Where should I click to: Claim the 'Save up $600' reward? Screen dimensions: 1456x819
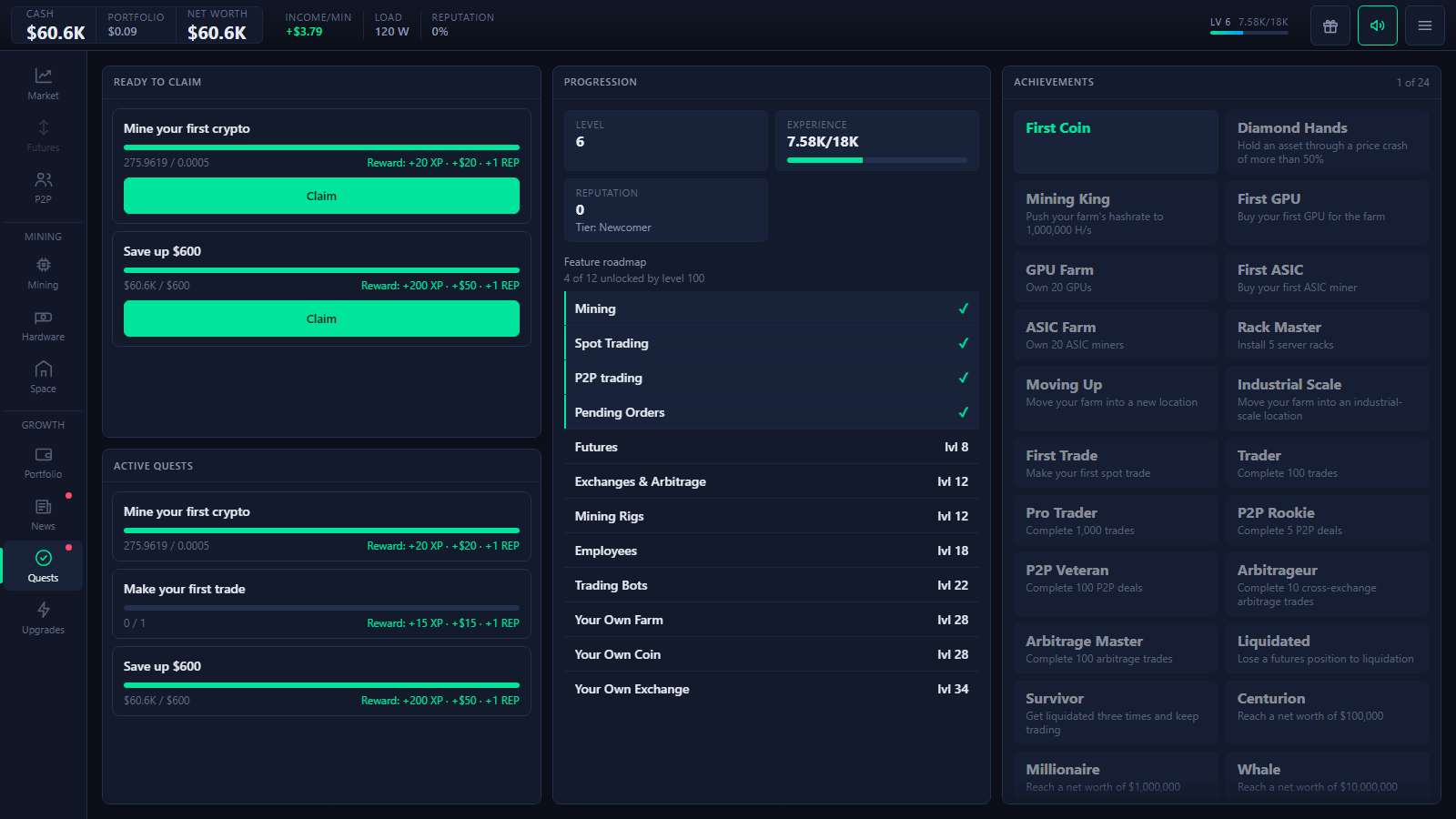[321, 318]
